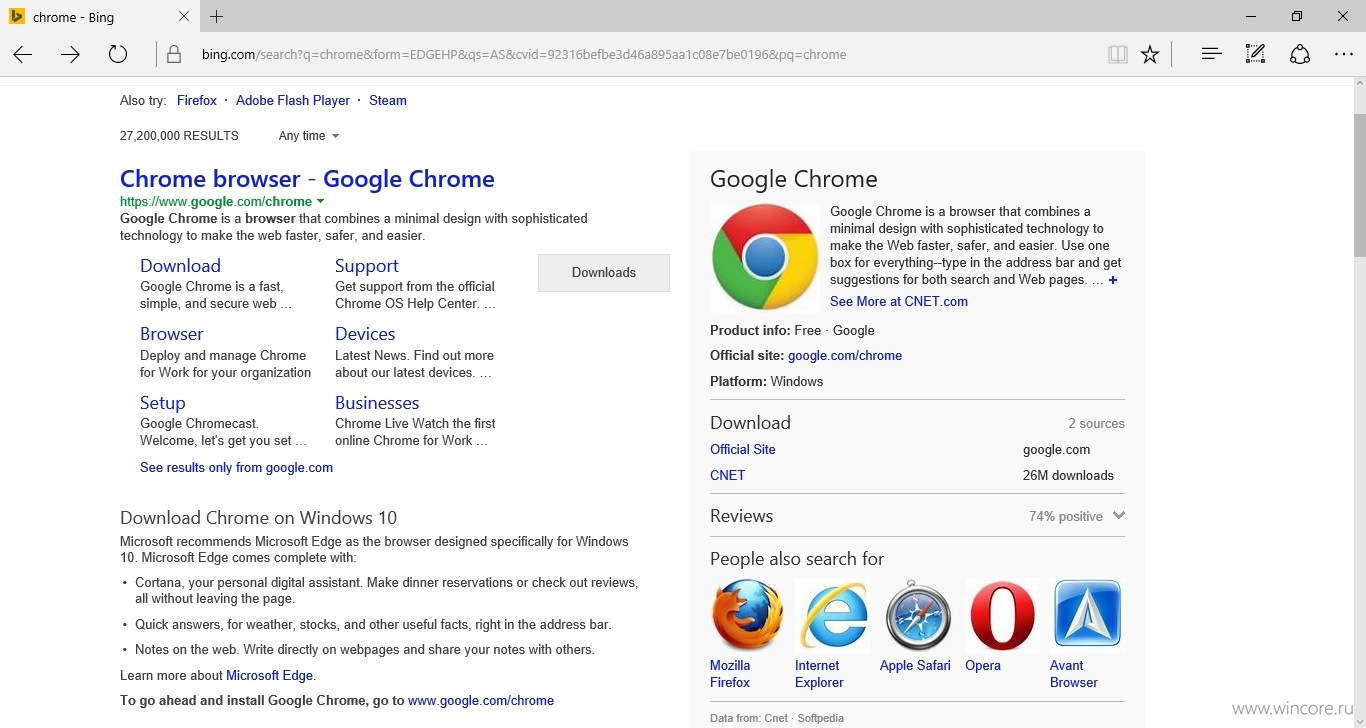Image resolution: width=1366 pixels, height=728 pixels.
Task: Click the Mozilla Firefox icon
Action: [x=747, y=615]
